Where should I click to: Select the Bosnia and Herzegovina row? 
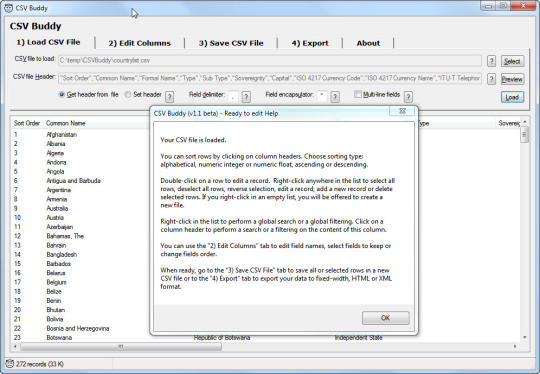click(x=78, y=329)
